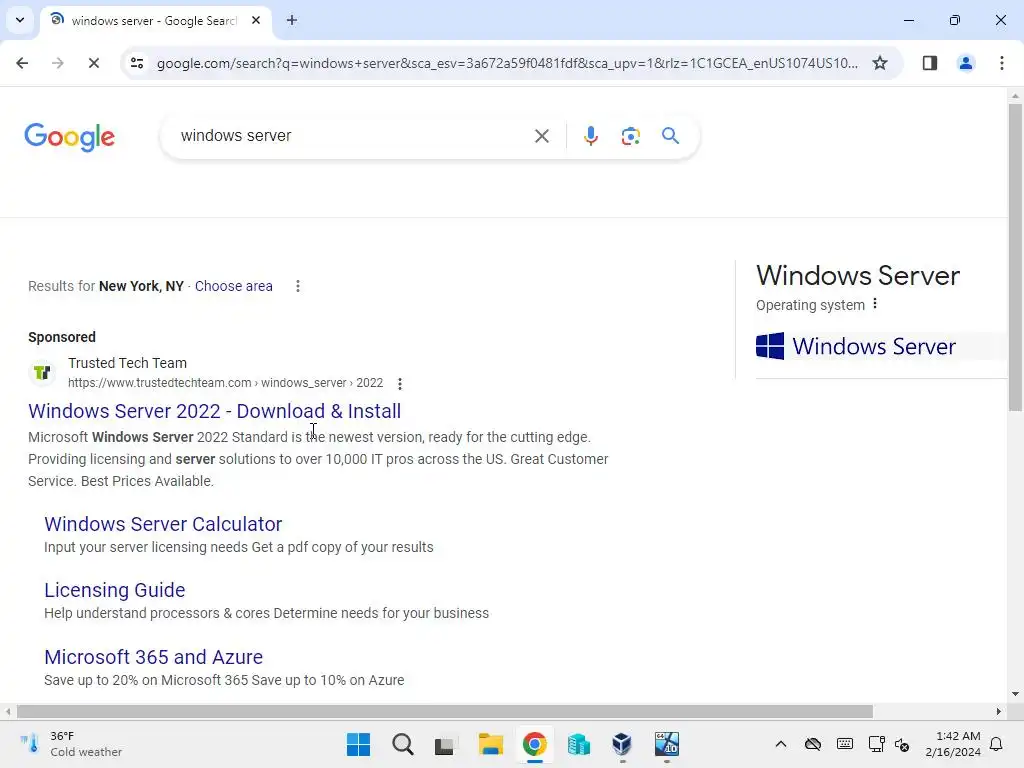Open the clock showing 1:42 AM
This screenshot has width=1024, height=768.
click(x=953, y=744)
